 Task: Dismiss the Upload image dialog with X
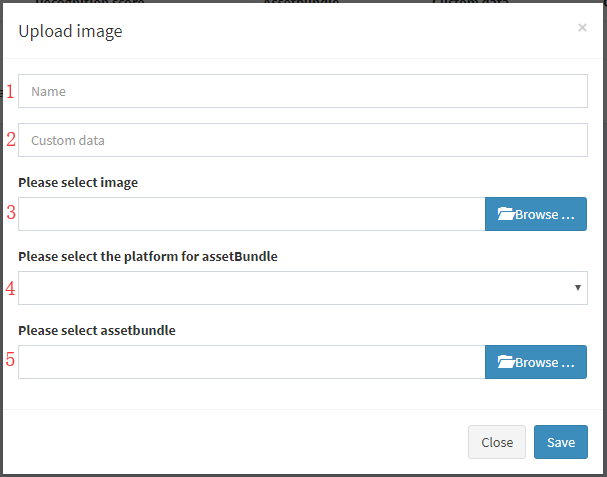click(582, 27)
